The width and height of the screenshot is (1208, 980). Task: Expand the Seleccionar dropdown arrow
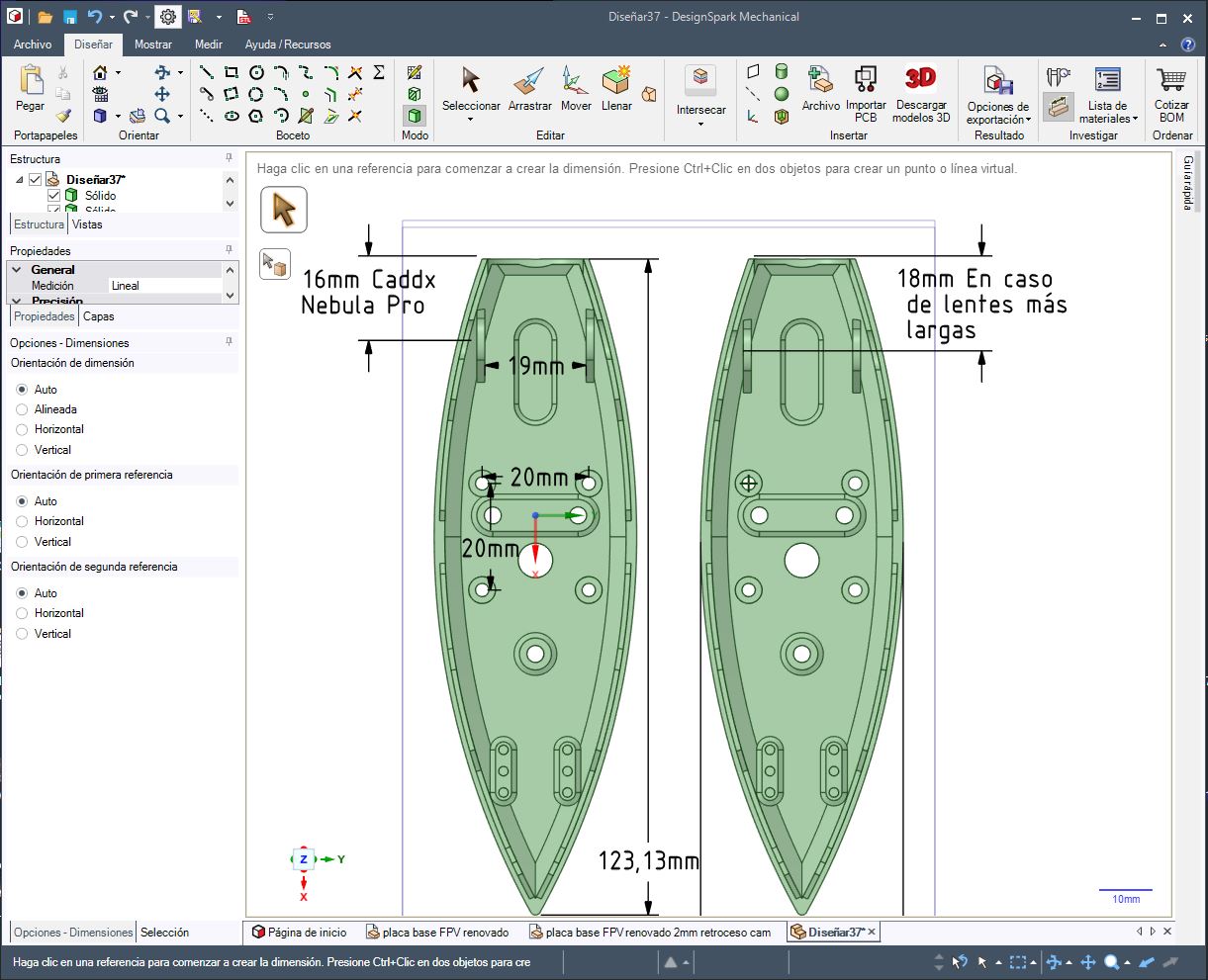[470, 120]
